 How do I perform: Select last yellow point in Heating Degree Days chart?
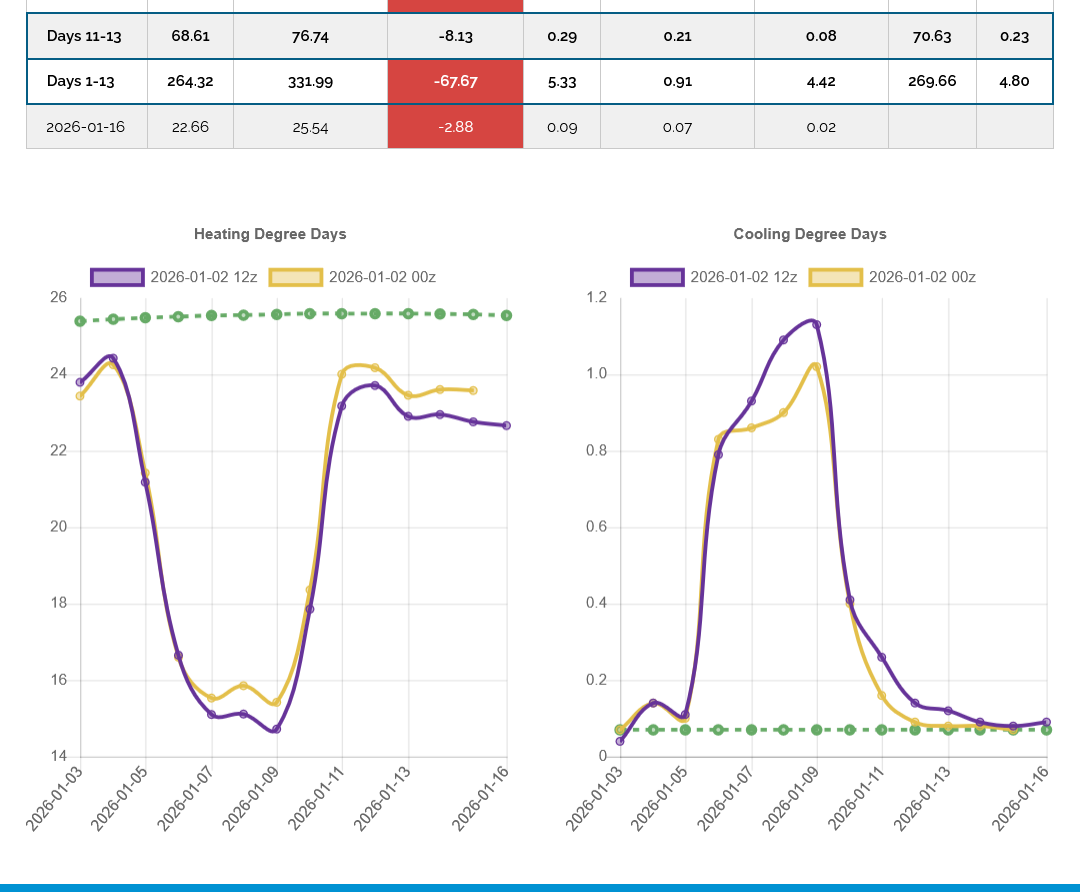click(x=473, y=390)
